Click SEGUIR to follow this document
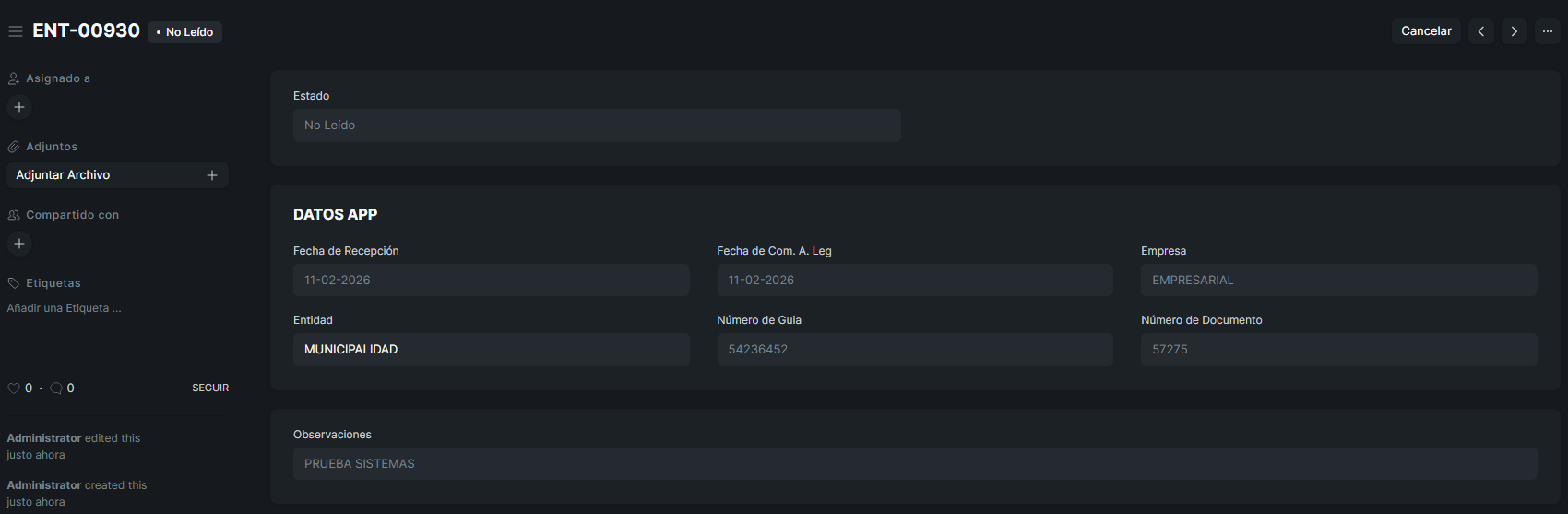This screenshot has height=514, width=1568. pyautogui.click(x=210, y=388)
